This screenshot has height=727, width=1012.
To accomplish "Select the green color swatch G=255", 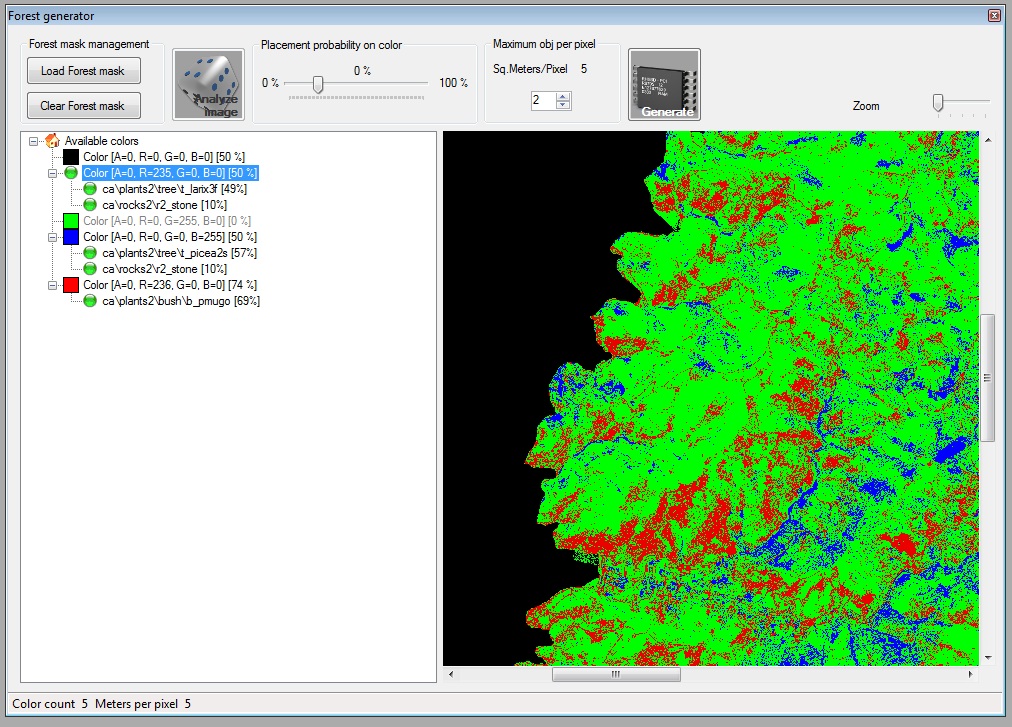I will click(71, 221).
